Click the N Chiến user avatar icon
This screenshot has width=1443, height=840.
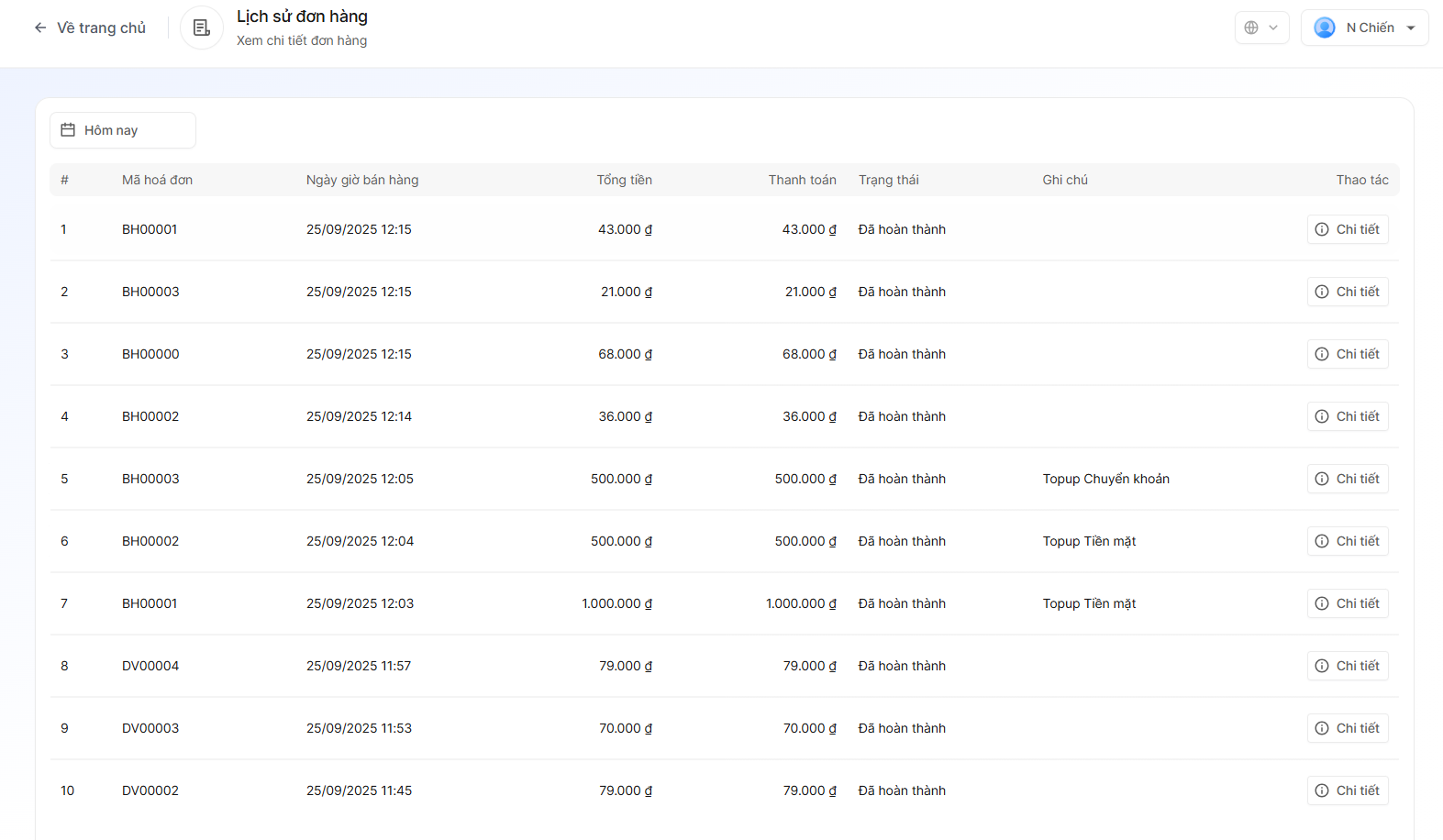tap(1324, 28)
